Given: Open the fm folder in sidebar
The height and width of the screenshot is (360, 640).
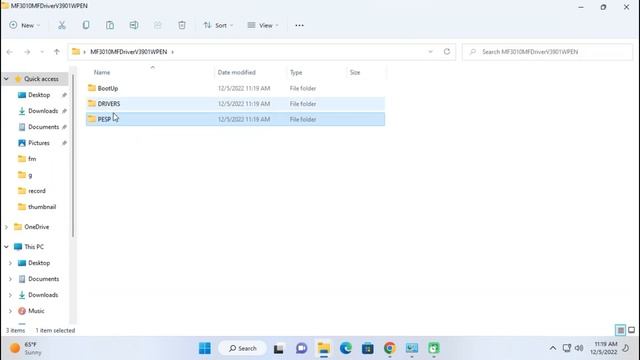Looking at the screenshot, I should coord(32,159).
